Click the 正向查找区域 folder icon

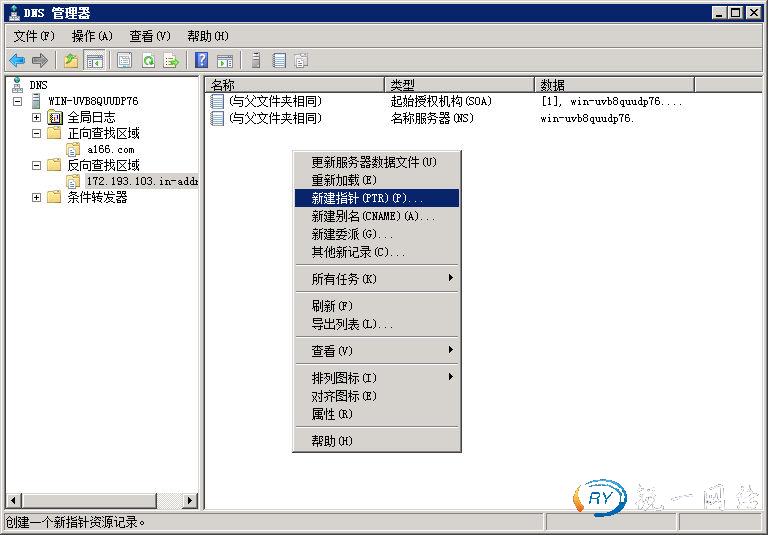coord(54,133)
